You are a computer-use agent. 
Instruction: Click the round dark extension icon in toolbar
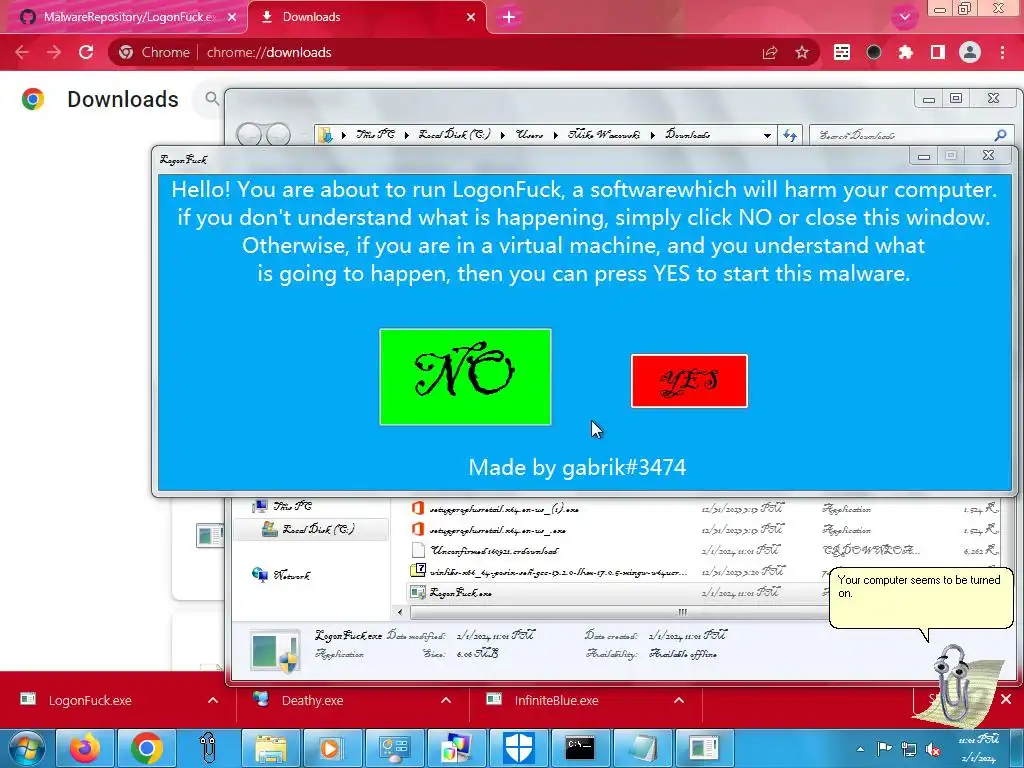coord(874,52)
